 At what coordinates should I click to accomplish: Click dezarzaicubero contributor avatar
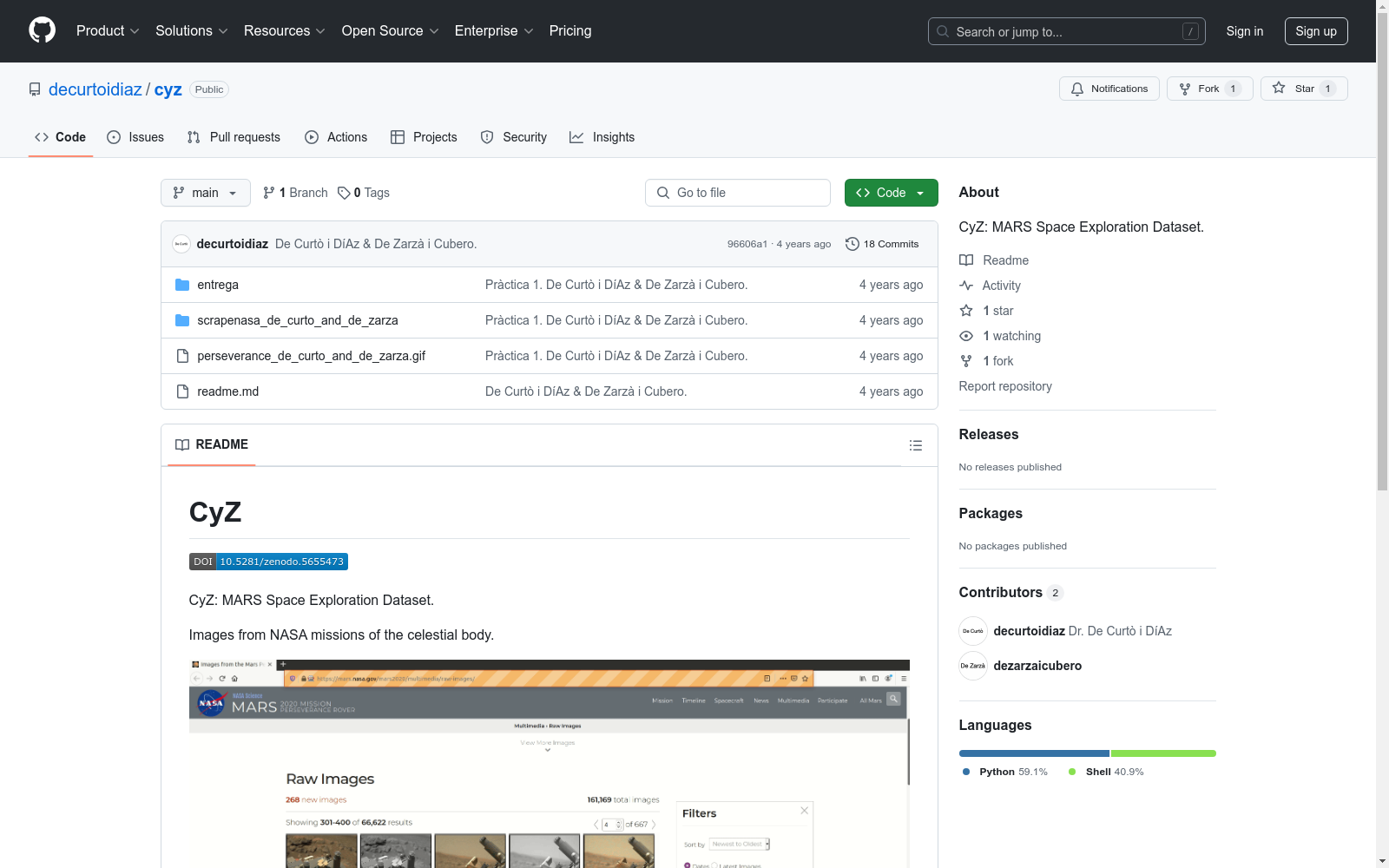(973, 666)
